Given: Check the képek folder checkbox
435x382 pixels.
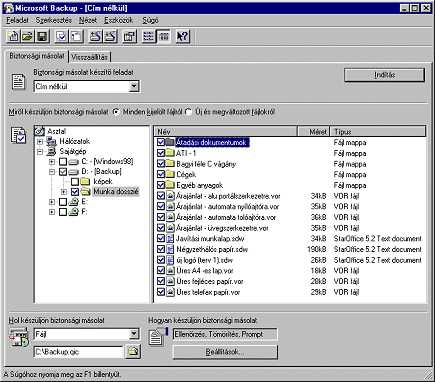Looking at the screenshot, I should click(75, 182).
